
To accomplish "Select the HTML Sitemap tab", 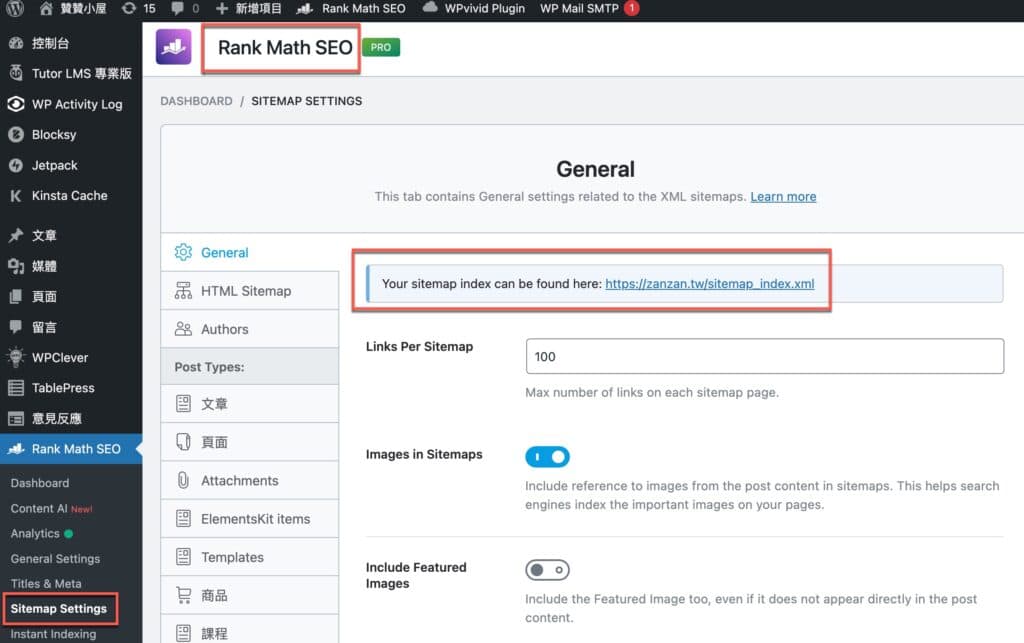I will [249, 291].
